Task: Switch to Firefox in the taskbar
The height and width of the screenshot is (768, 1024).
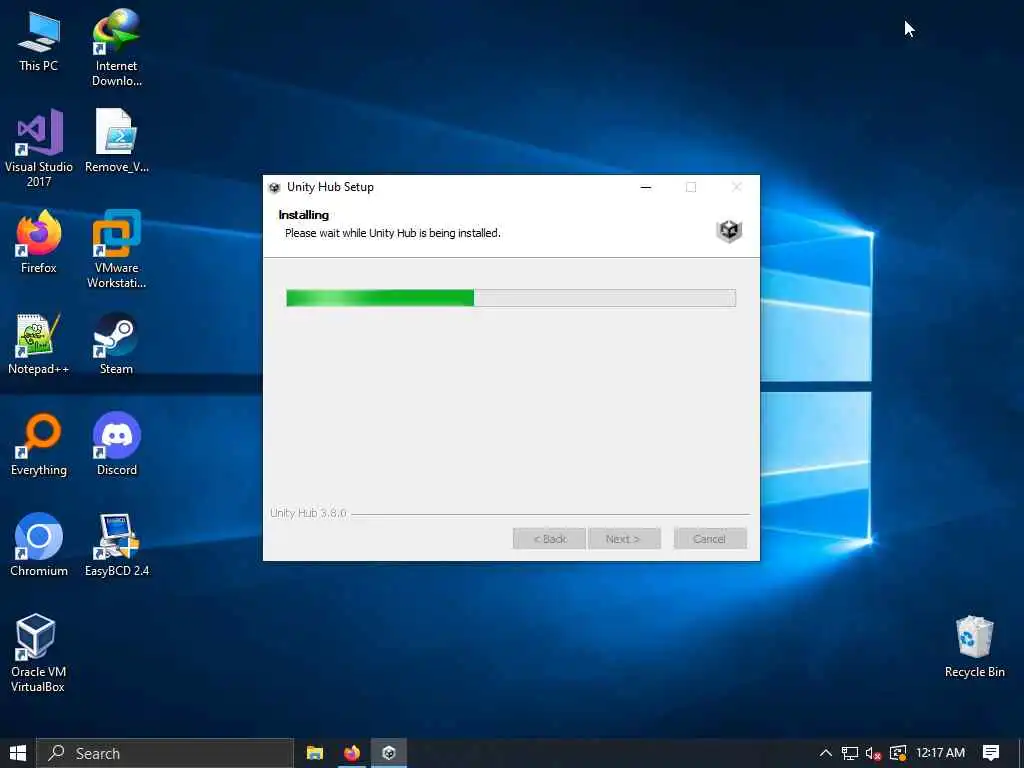Action: tap(352, 753)
